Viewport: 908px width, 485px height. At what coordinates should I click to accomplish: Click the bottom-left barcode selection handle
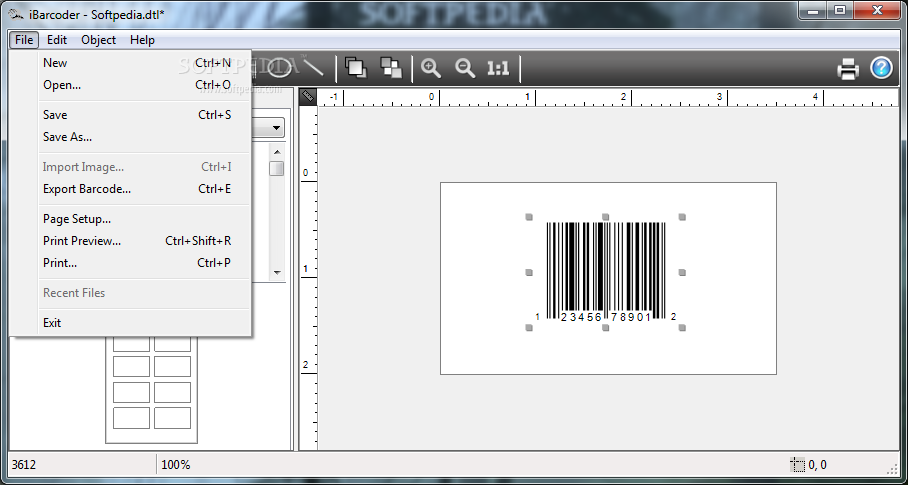coord(529,328)
